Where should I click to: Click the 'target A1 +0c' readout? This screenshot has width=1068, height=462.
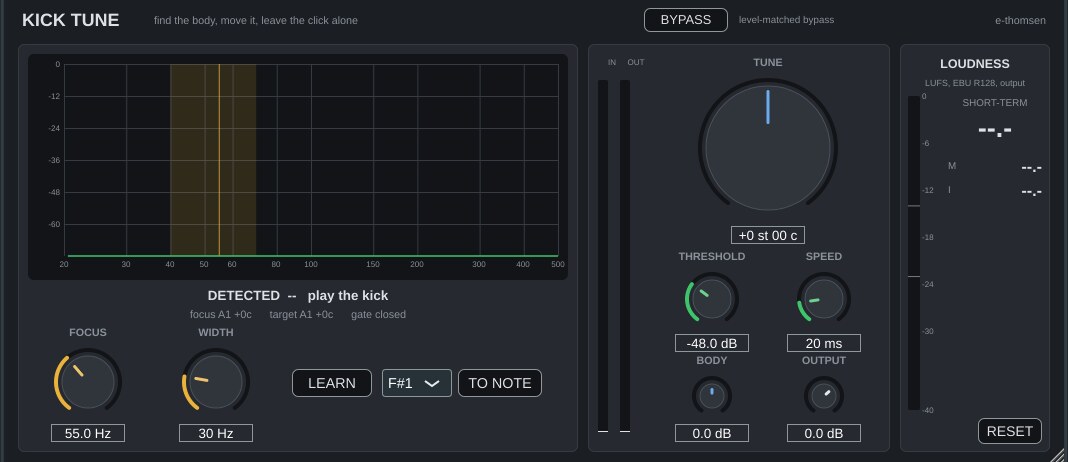tap(301, 314)
